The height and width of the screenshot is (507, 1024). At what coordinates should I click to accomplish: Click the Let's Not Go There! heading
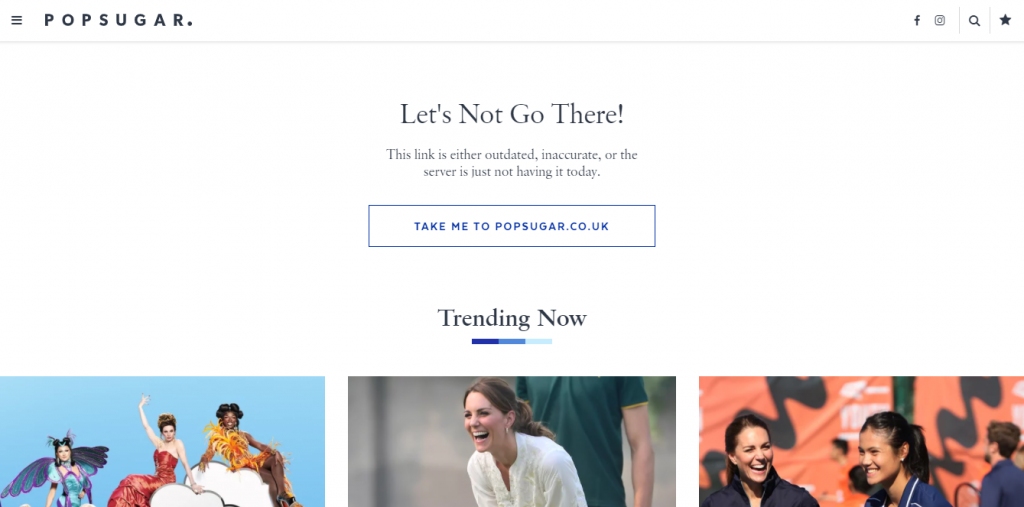coord(512,114)
